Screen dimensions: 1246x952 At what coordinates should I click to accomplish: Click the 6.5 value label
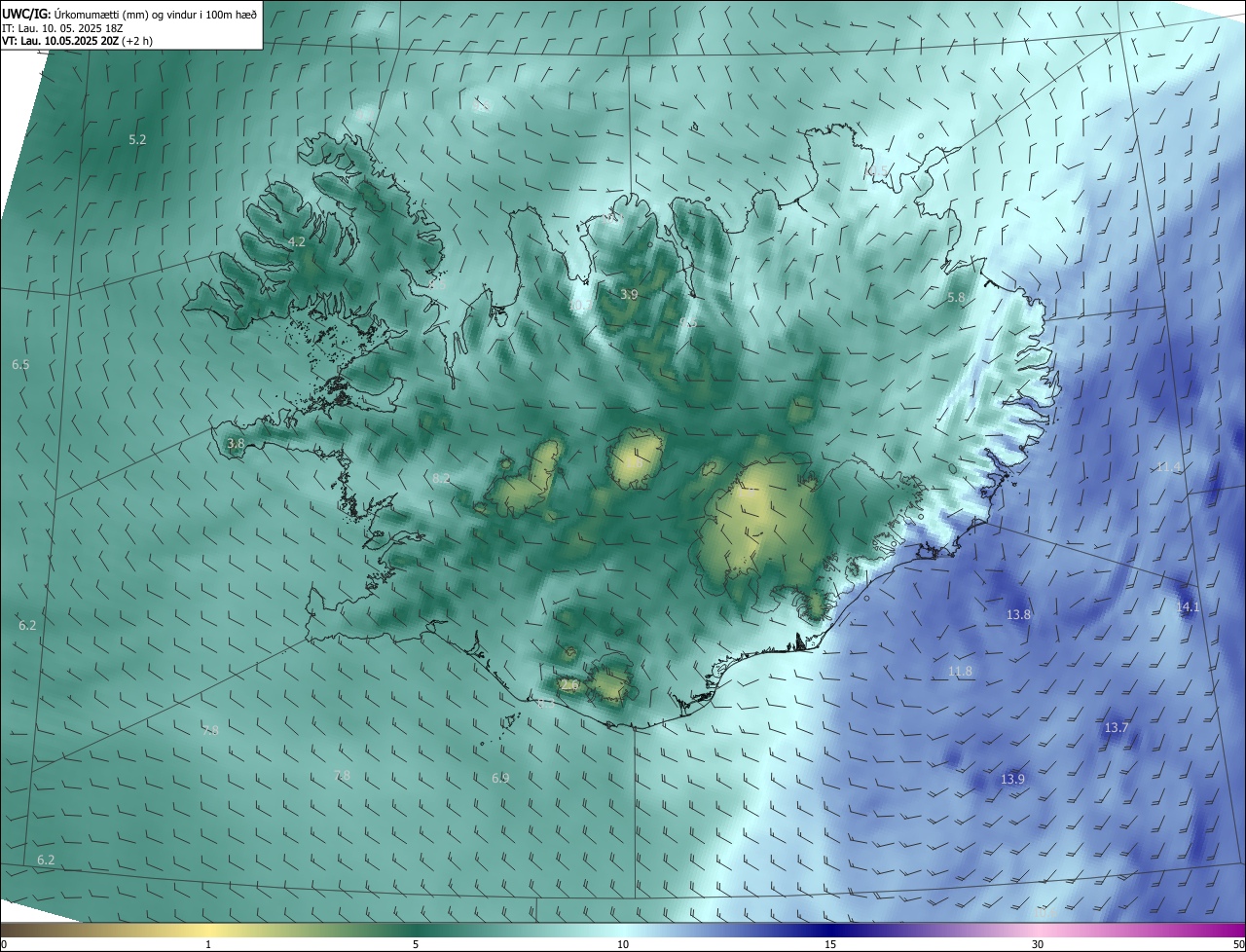pos(20,365)
